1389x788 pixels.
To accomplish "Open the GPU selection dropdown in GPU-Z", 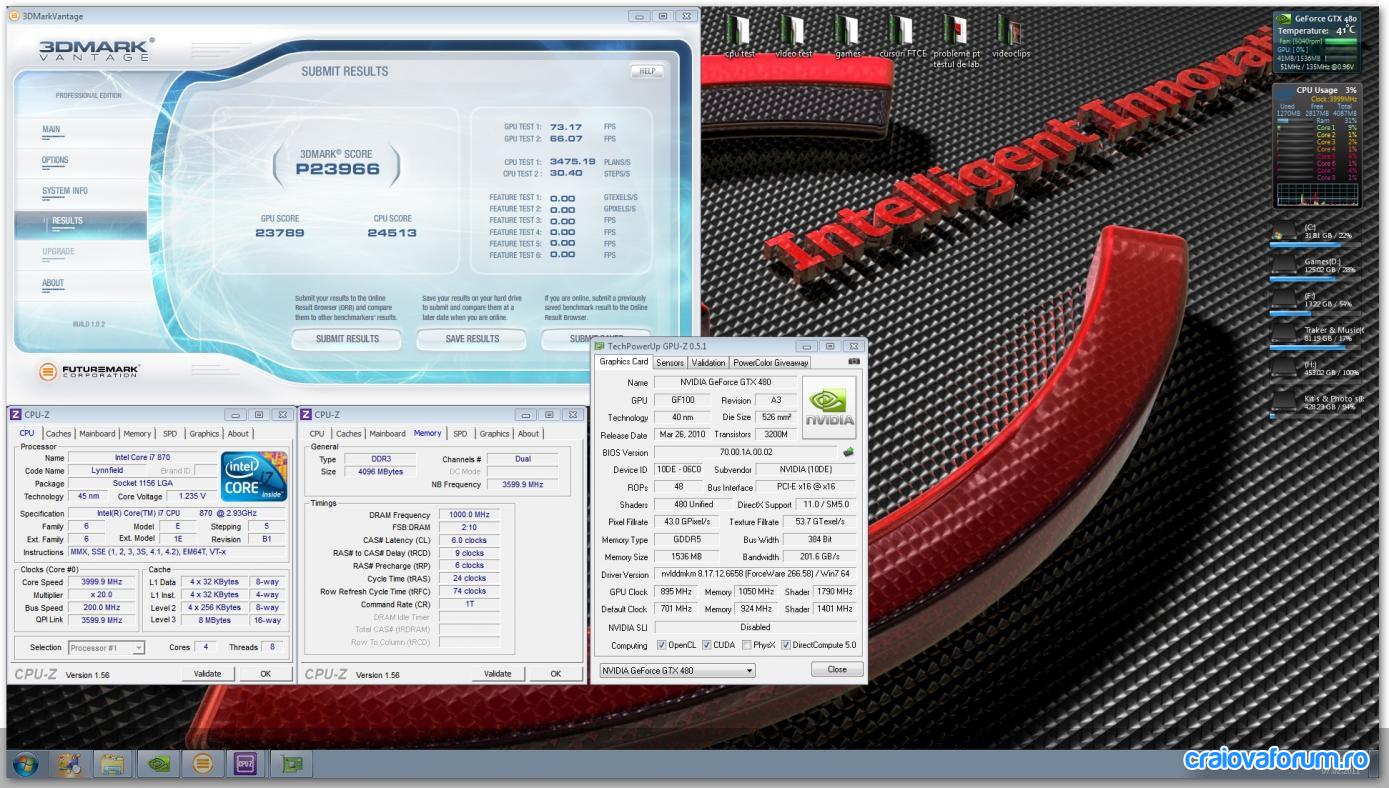I will 676,670.
